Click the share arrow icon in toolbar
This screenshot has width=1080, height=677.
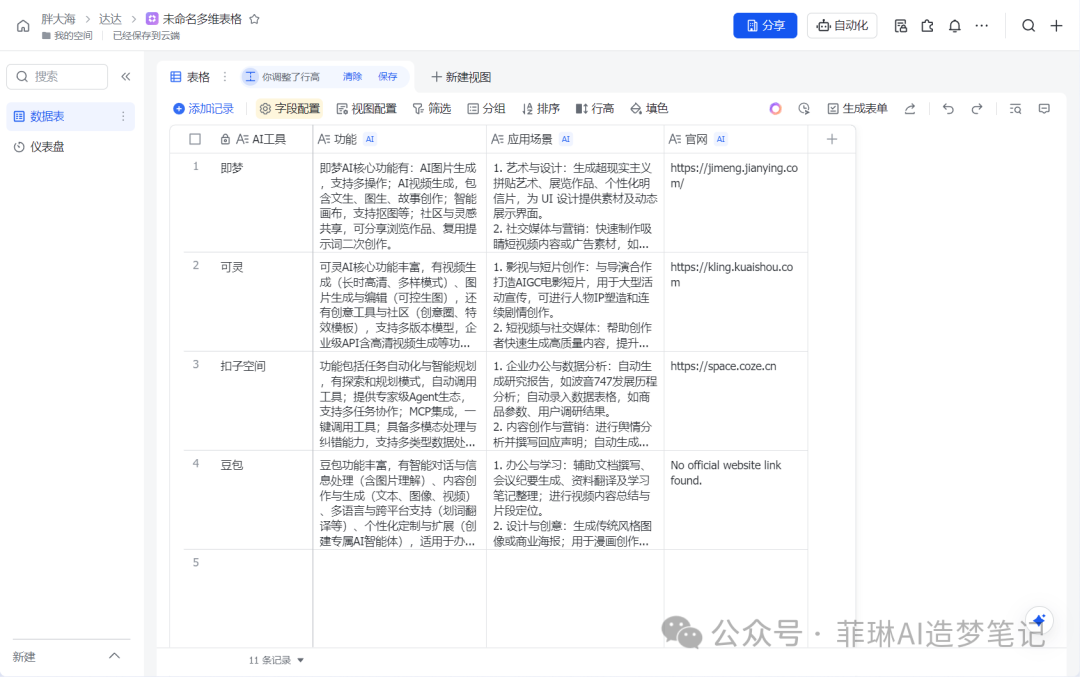(910, 109)
